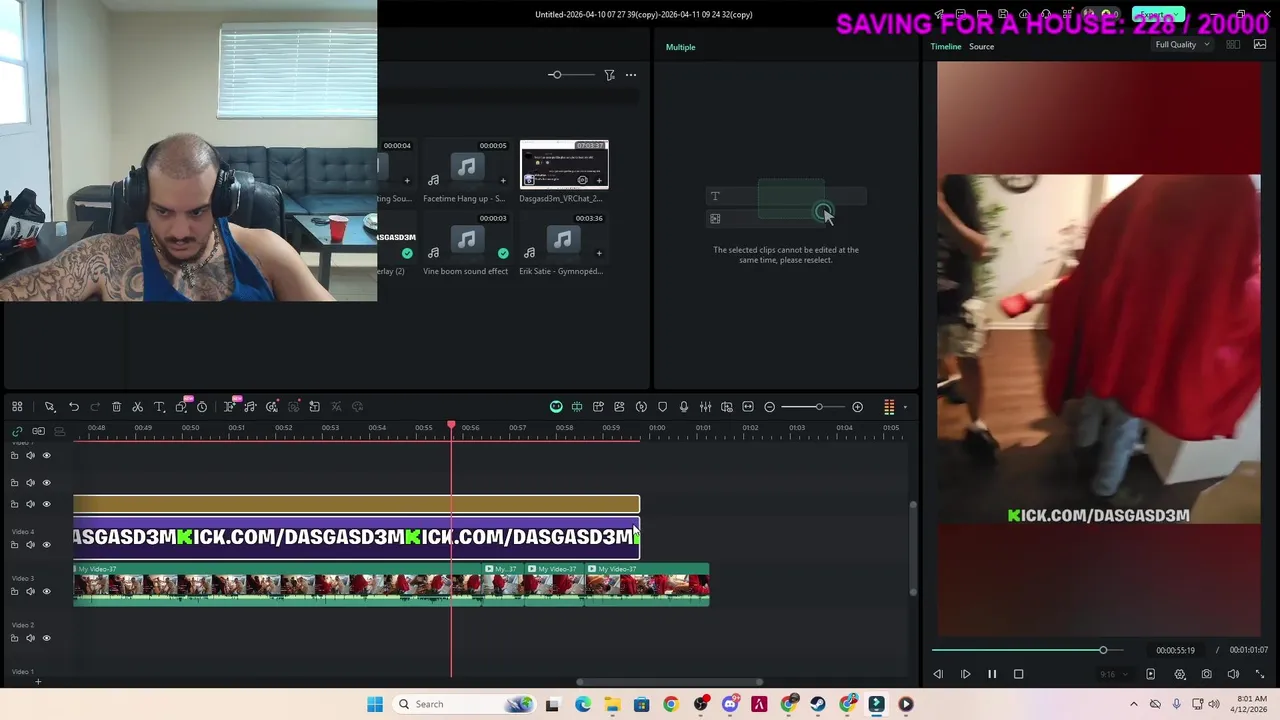Lock the Video 2 track
This screenshot has width=1280, height=720.
pyautogui.click(x=14, y=638)
